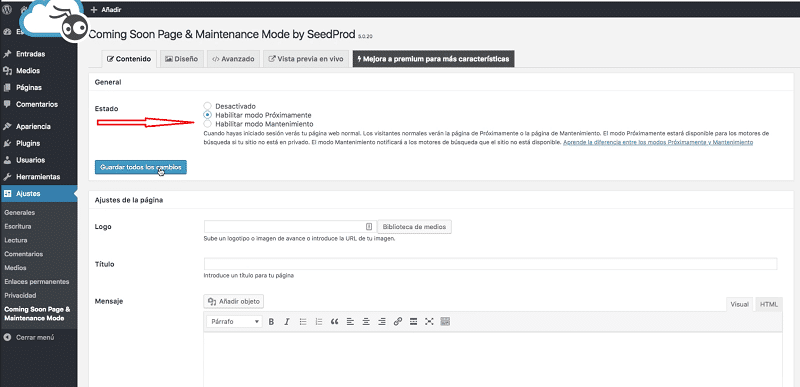The width and height of the screenshot is (800, 387).
Task: Click the WordPress logo in admin bar
Action: pos(8,10)
